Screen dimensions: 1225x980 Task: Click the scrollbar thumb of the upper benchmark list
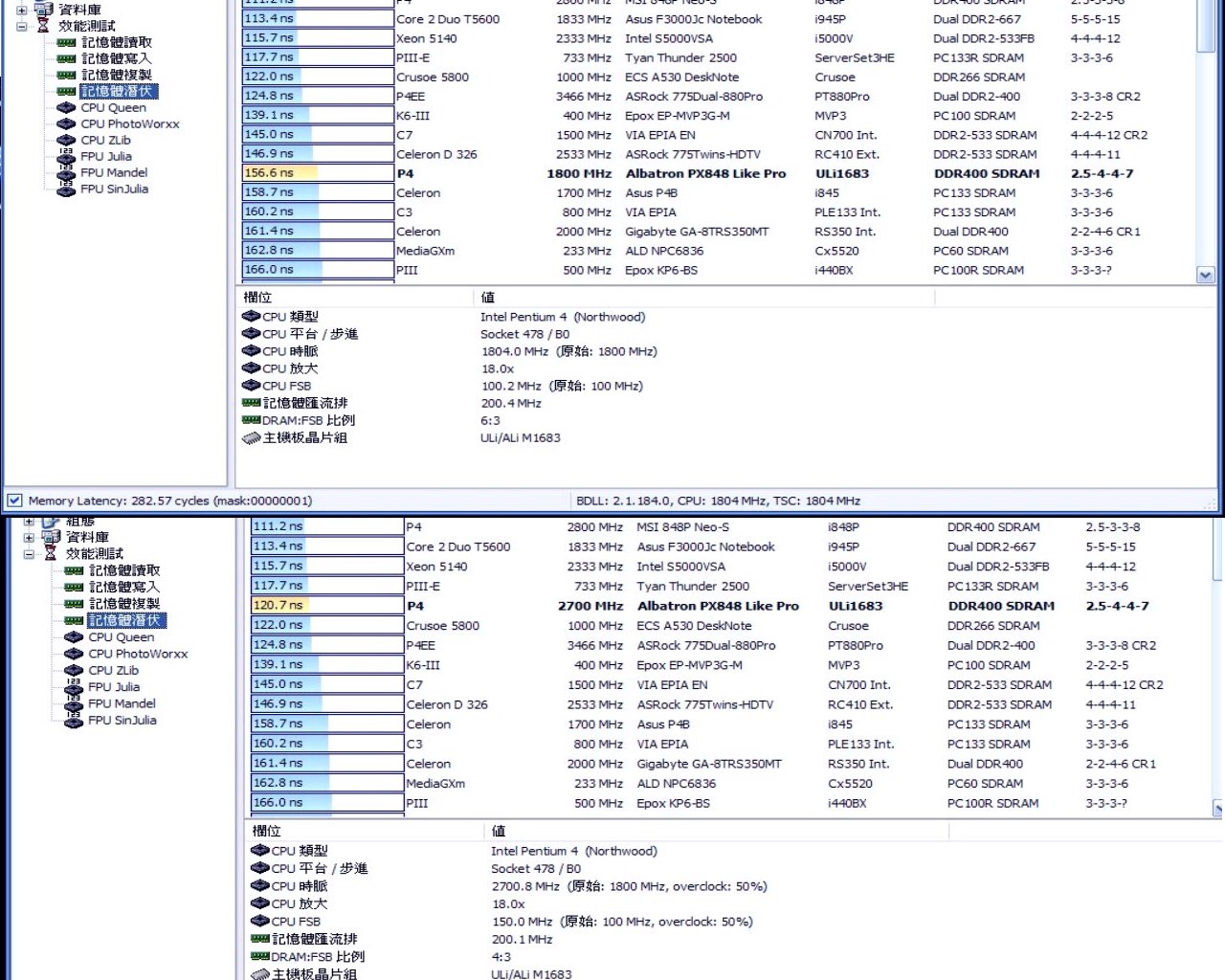(x=1205, y=26)
